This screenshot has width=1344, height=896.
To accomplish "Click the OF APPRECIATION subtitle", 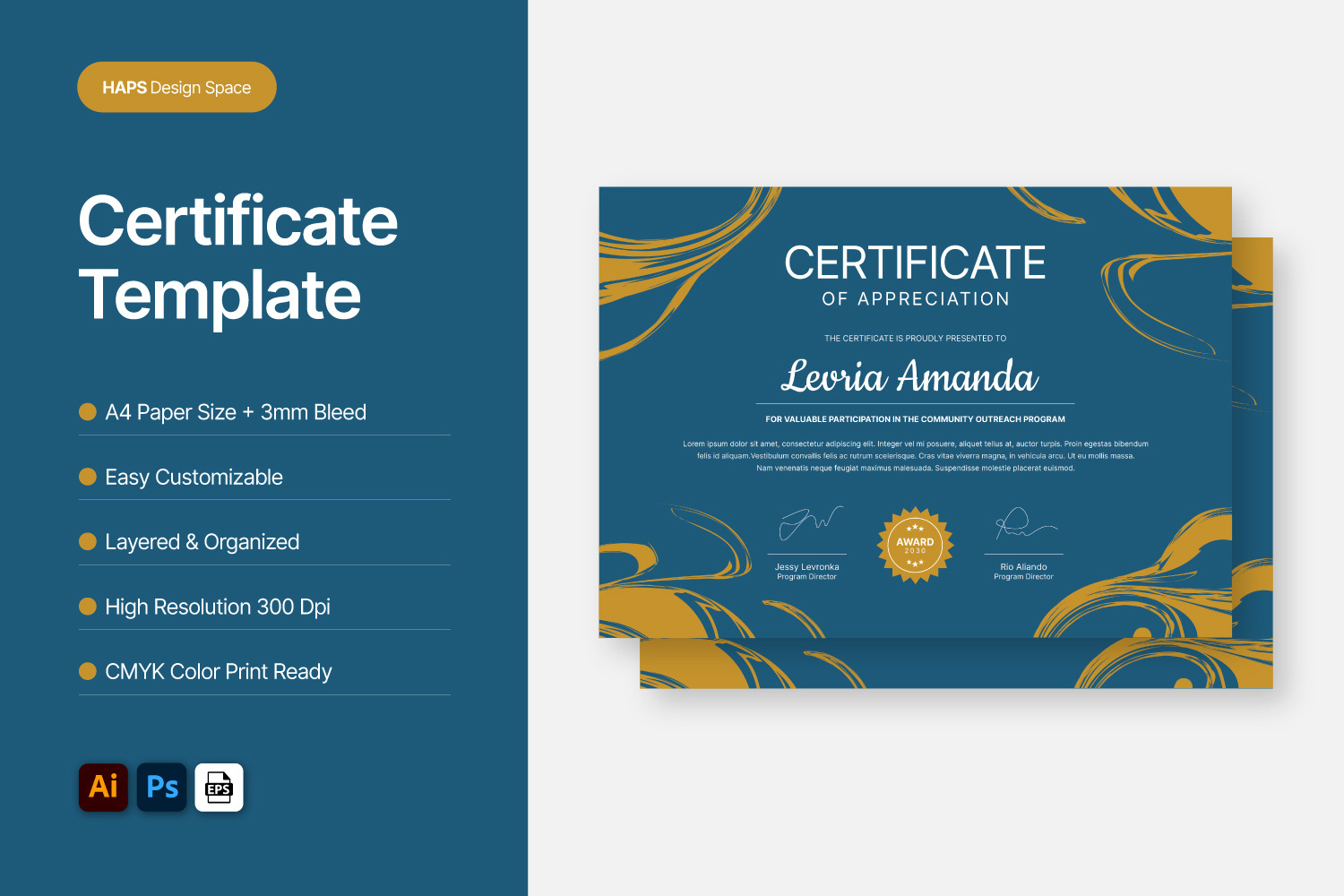I will pyautogui.click(x=915, y=299).
